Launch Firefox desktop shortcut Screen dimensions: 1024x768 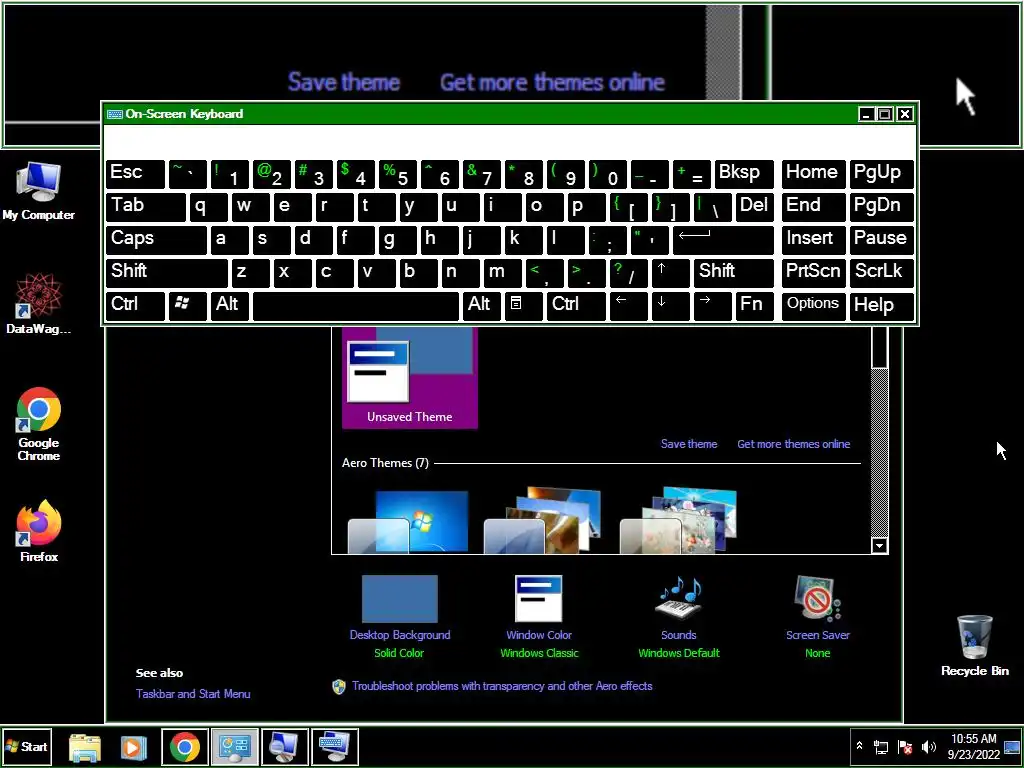(x=39, y=532)
